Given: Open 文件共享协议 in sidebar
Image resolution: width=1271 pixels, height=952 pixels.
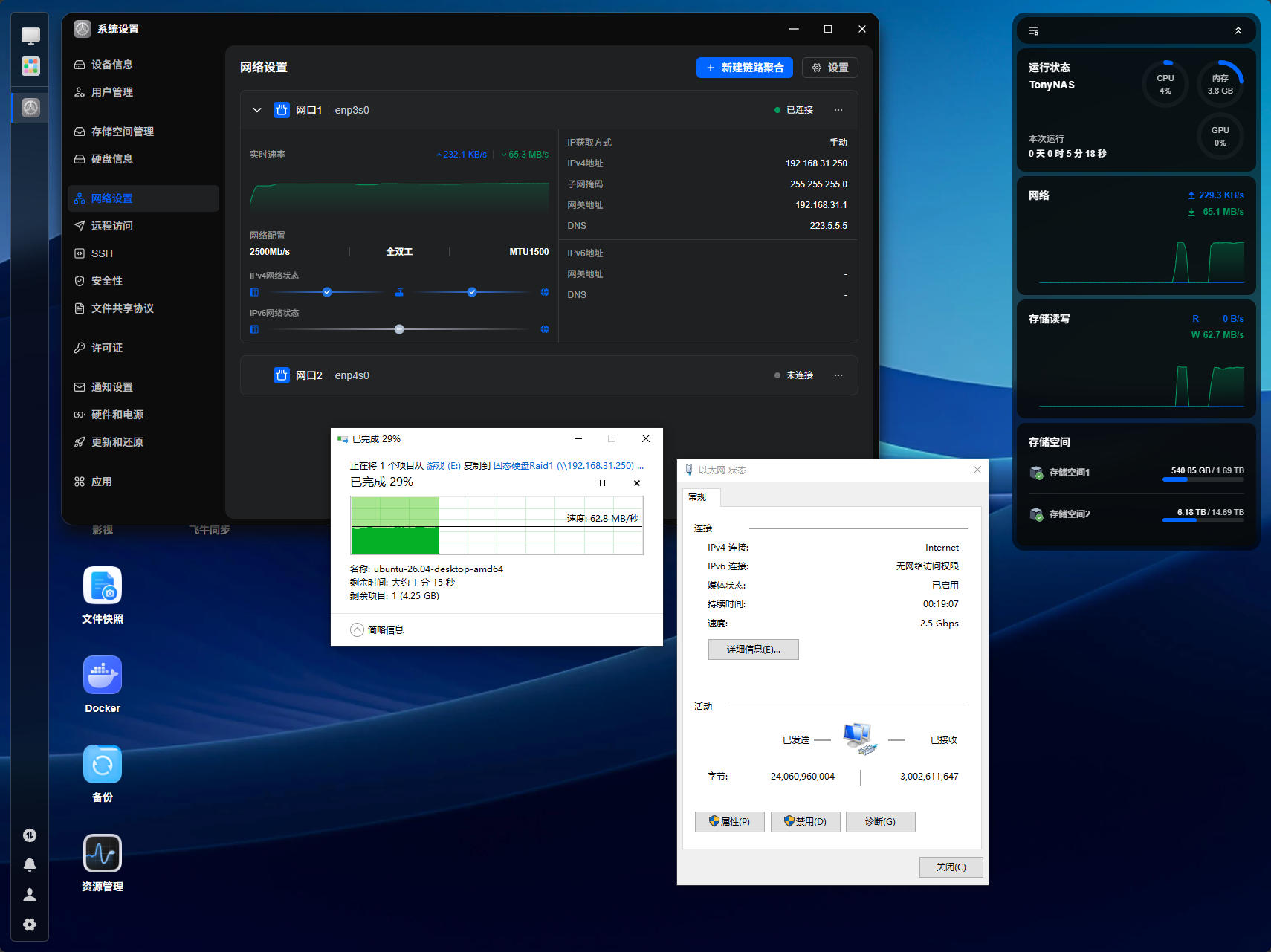Looking at the screenshot, I should (143, 308).
